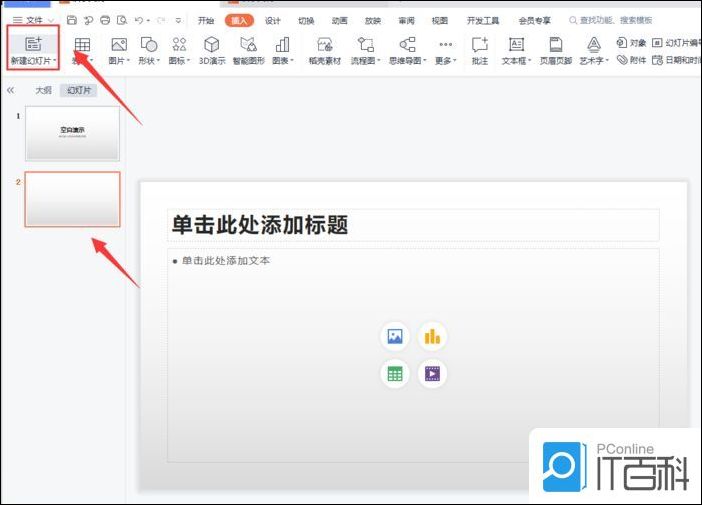Insert an Attachment (附件)

pos(631,60)
